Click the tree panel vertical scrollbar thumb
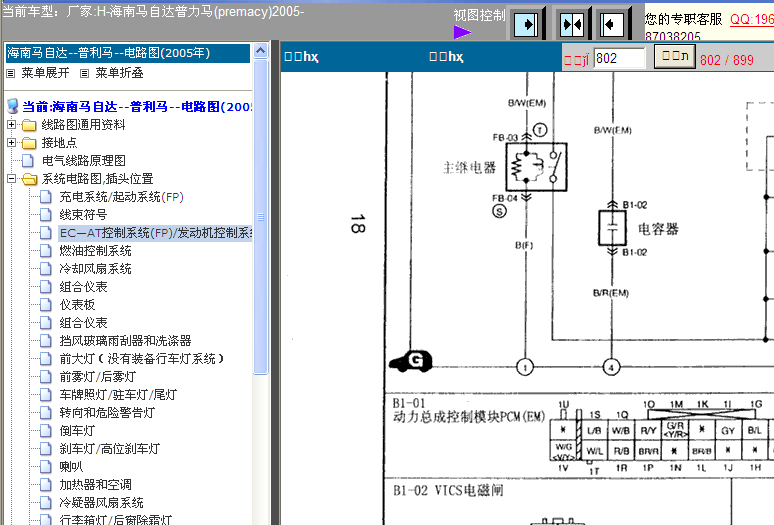The image size is (774, 525). (x=261, y=215)
